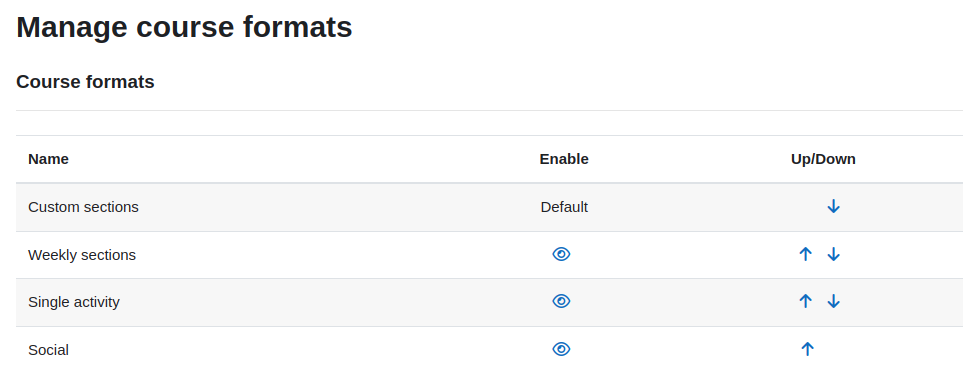Select the Custom sections row name
This screenshot has height=390, width=963.
84,207
